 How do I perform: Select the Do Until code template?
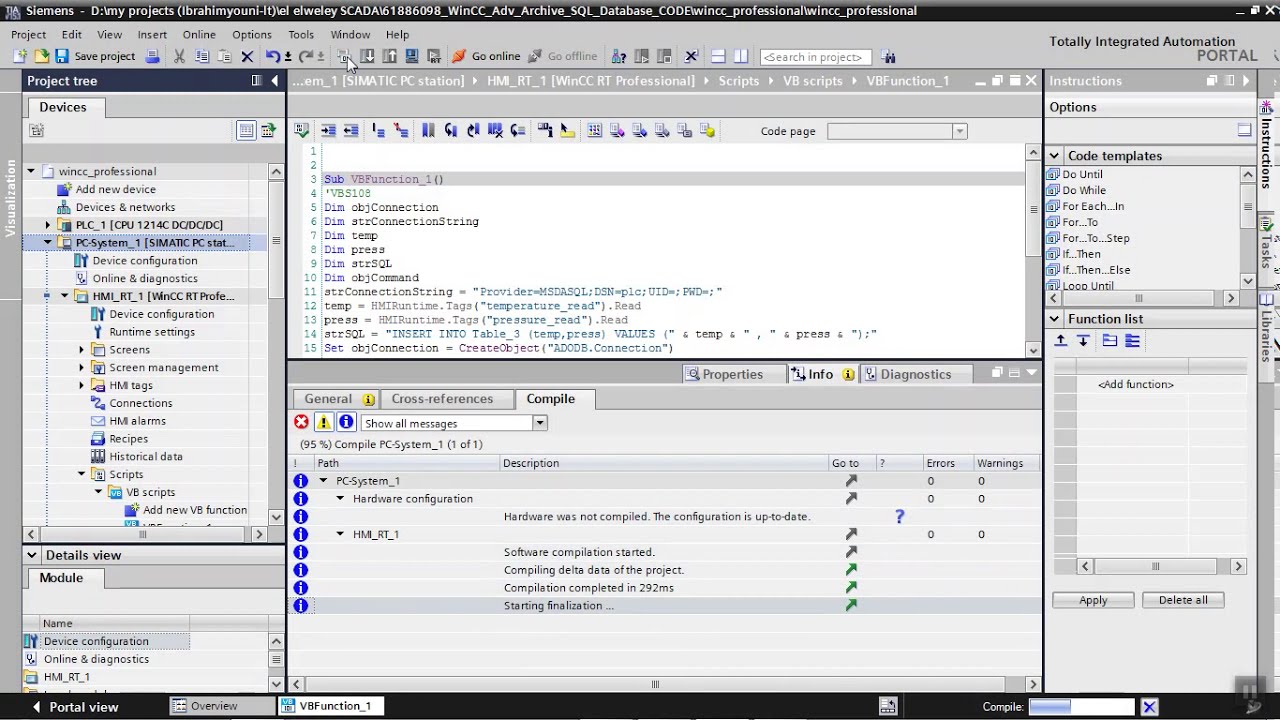coord(1082,174)
